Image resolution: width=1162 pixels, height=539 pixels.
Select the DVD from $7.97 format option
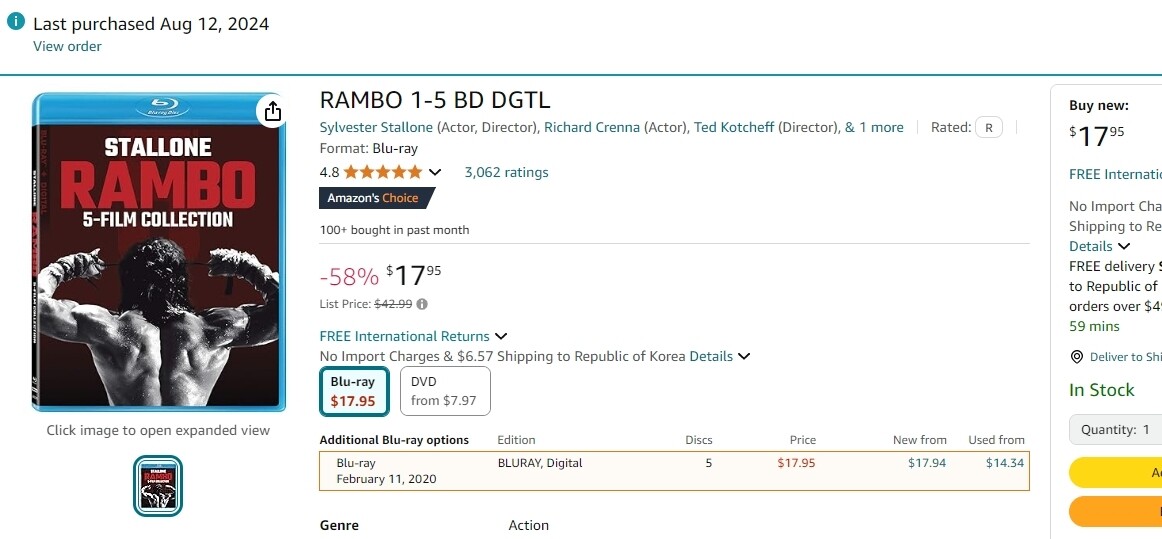tap(444, 391)
